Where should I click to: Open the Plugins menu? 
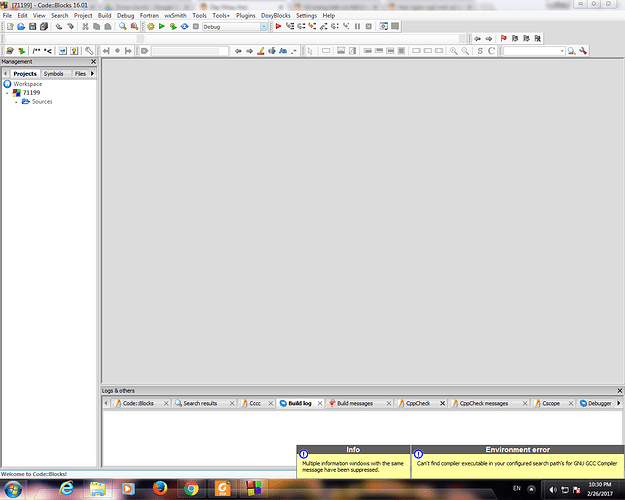point(246,16)
